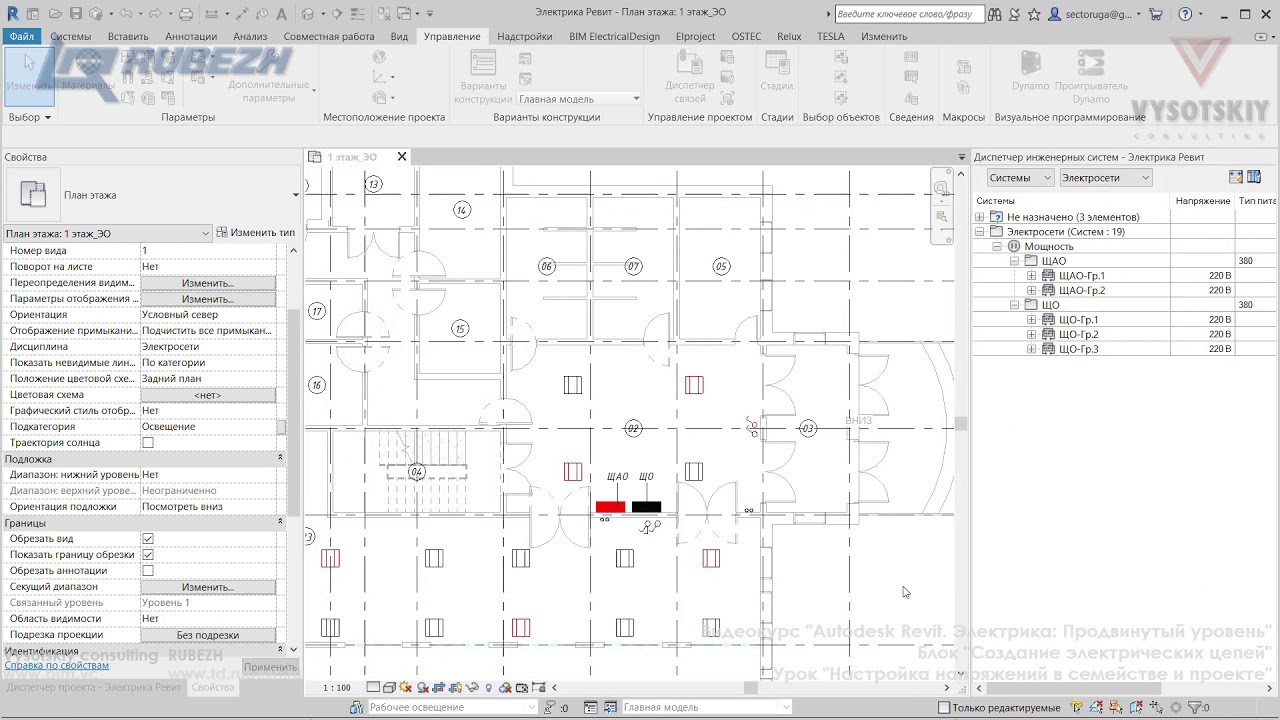The width and height of the screenshot is (1280, 720).
Task: Click the search keyword input field
Action: point(908,14)
